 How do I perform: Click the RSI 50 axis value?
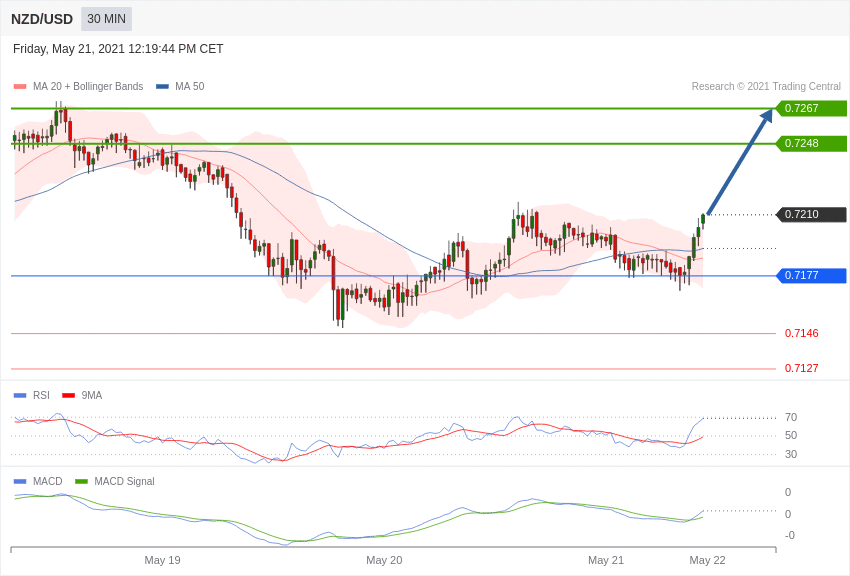(x=791, y=435)
